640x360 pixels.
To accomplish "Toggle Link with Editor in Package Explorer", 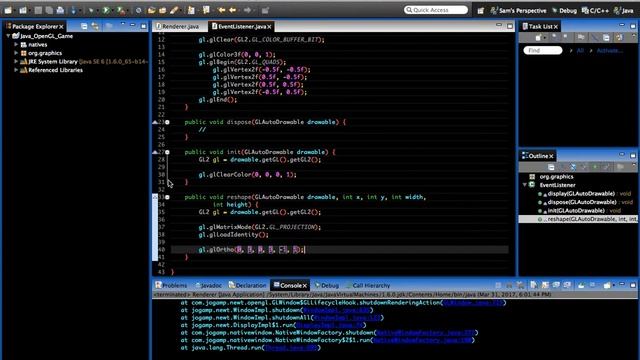I will [x=95, y=27].
